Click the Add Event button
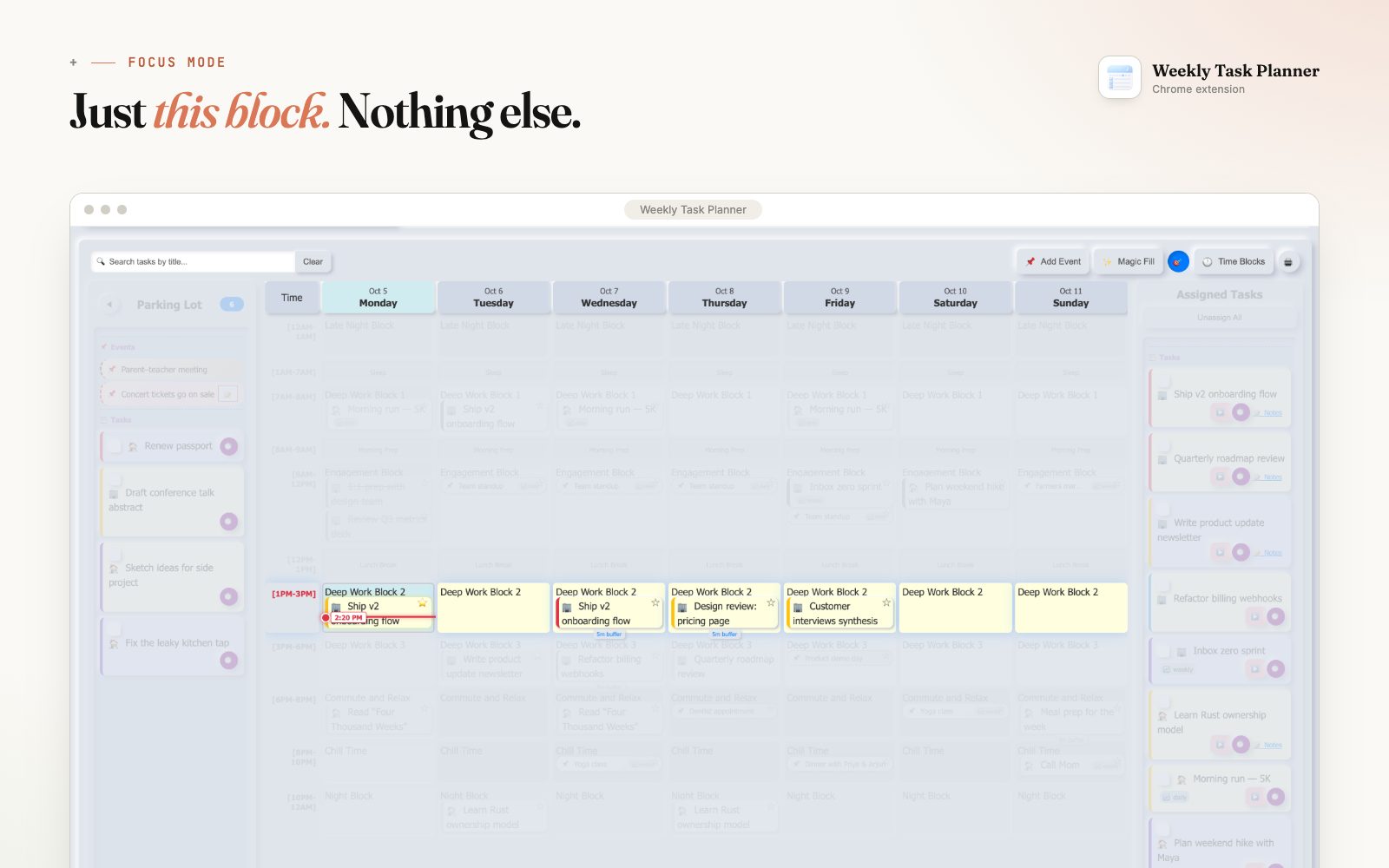 tap(1053, 261)
